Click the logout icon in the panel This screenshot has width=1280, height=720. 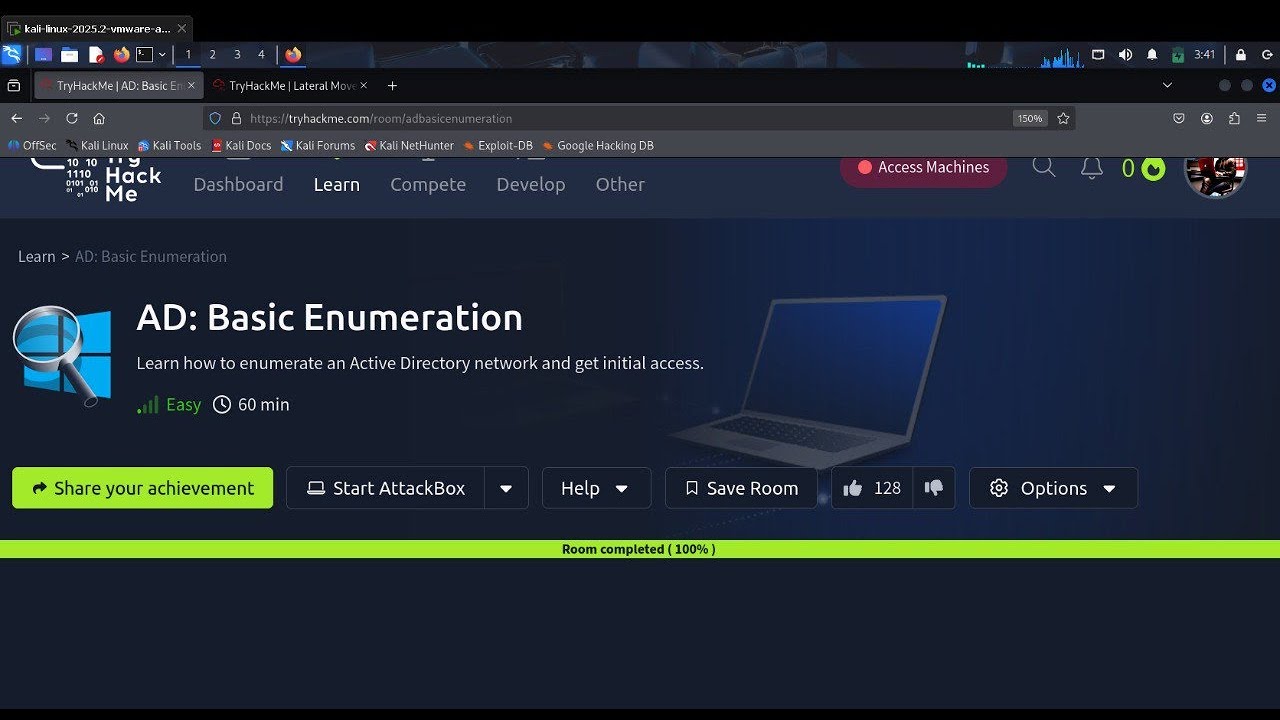(1265, 55)
